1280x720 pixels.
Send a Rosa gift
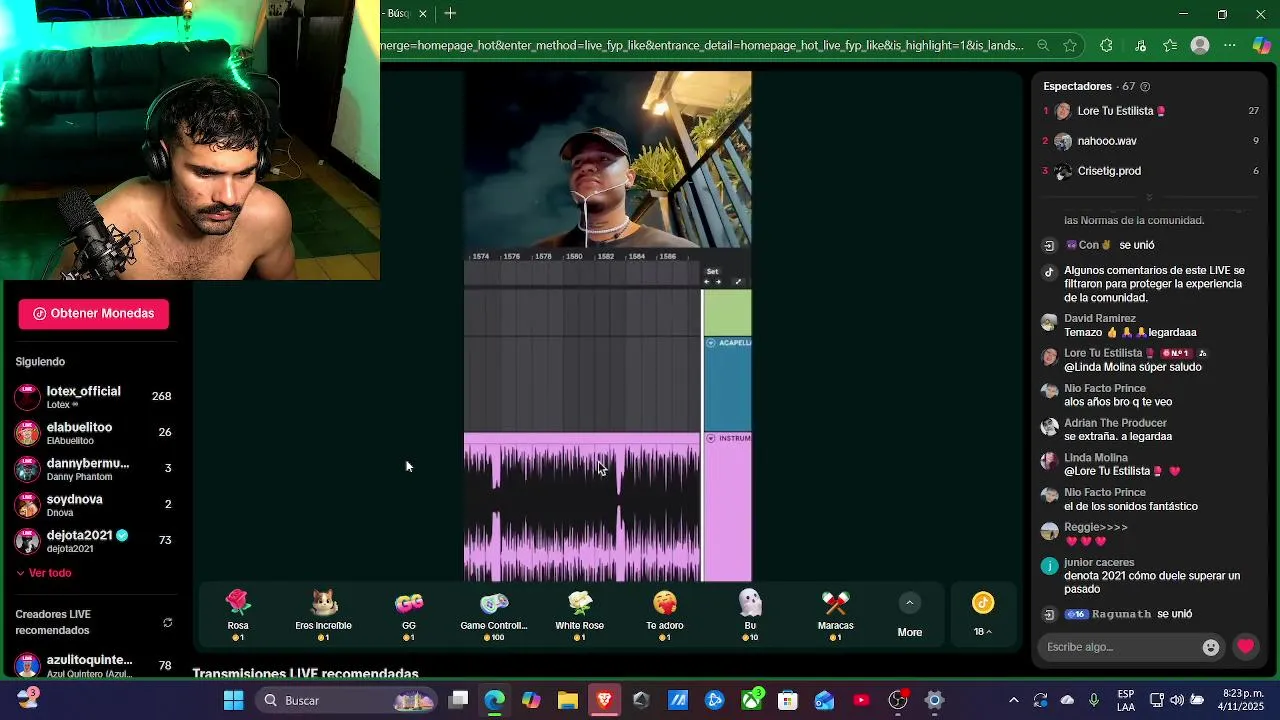pyautogui.click(x=238, y=614)
